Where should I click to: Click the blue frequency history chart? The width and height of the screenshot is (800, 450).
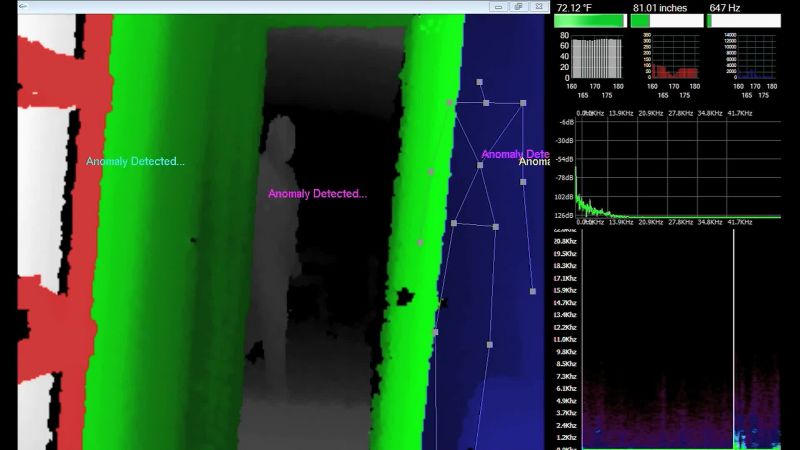[756, 57]
